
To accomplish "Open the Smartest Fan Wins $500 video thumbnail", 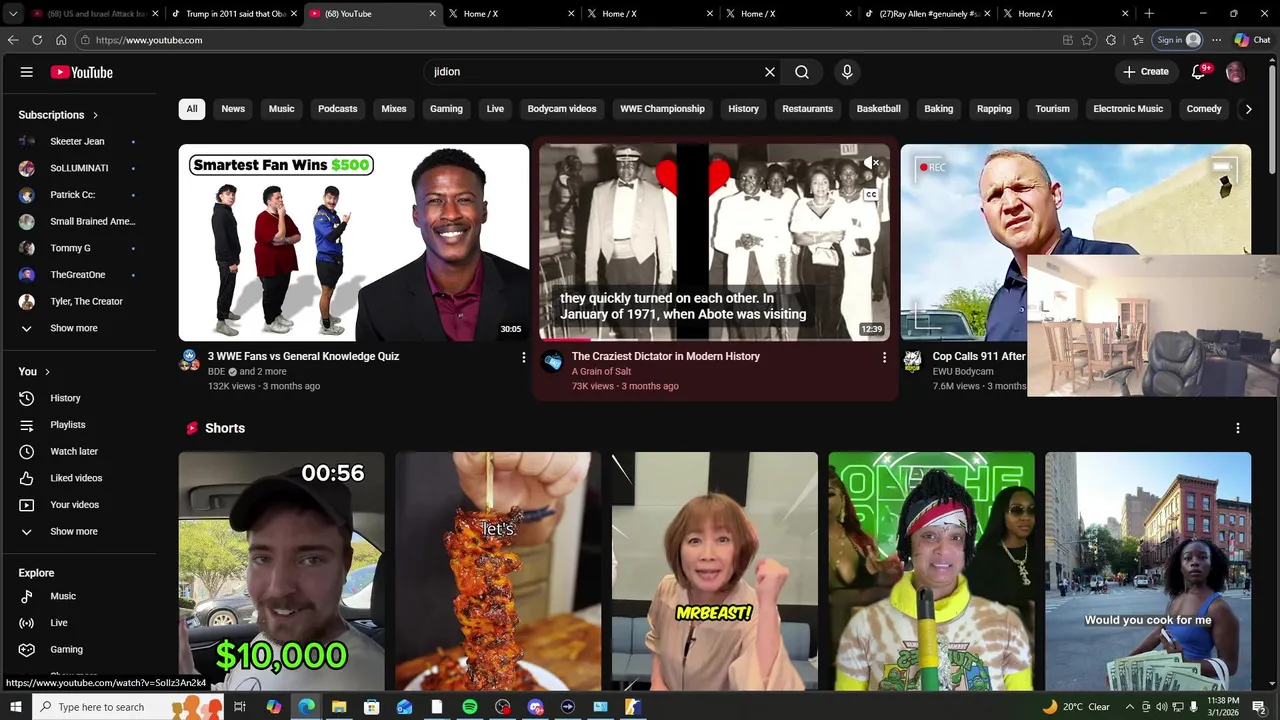I will pyautogui.click(x=354, y=243).
